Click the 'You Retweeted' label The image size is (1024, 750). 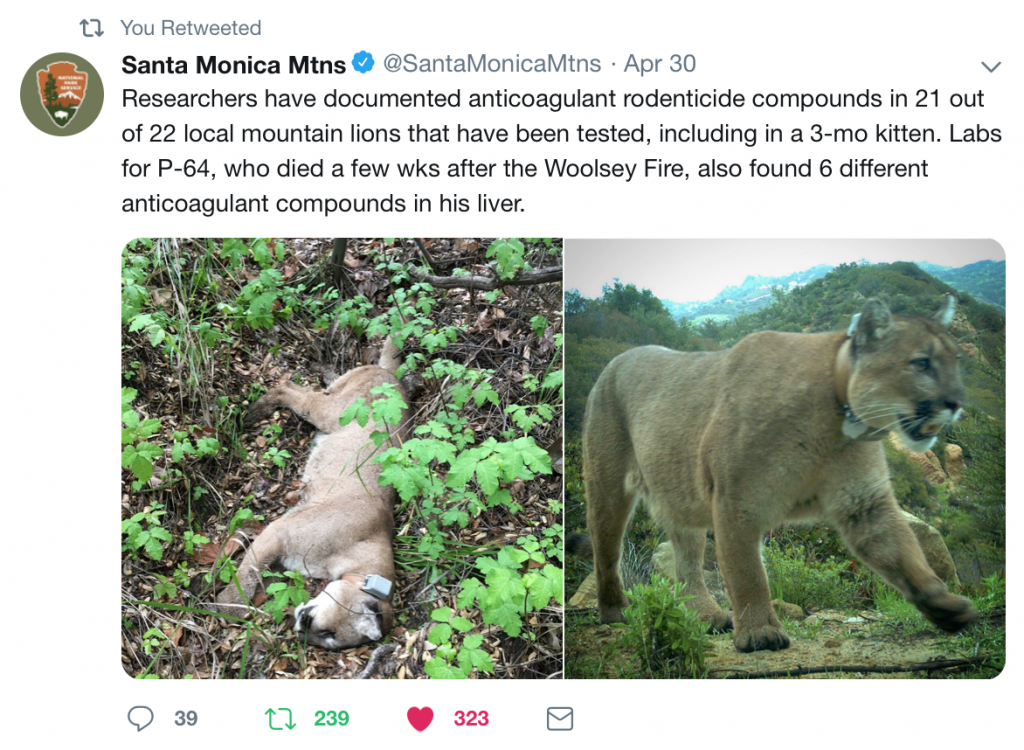pos(190,28)
